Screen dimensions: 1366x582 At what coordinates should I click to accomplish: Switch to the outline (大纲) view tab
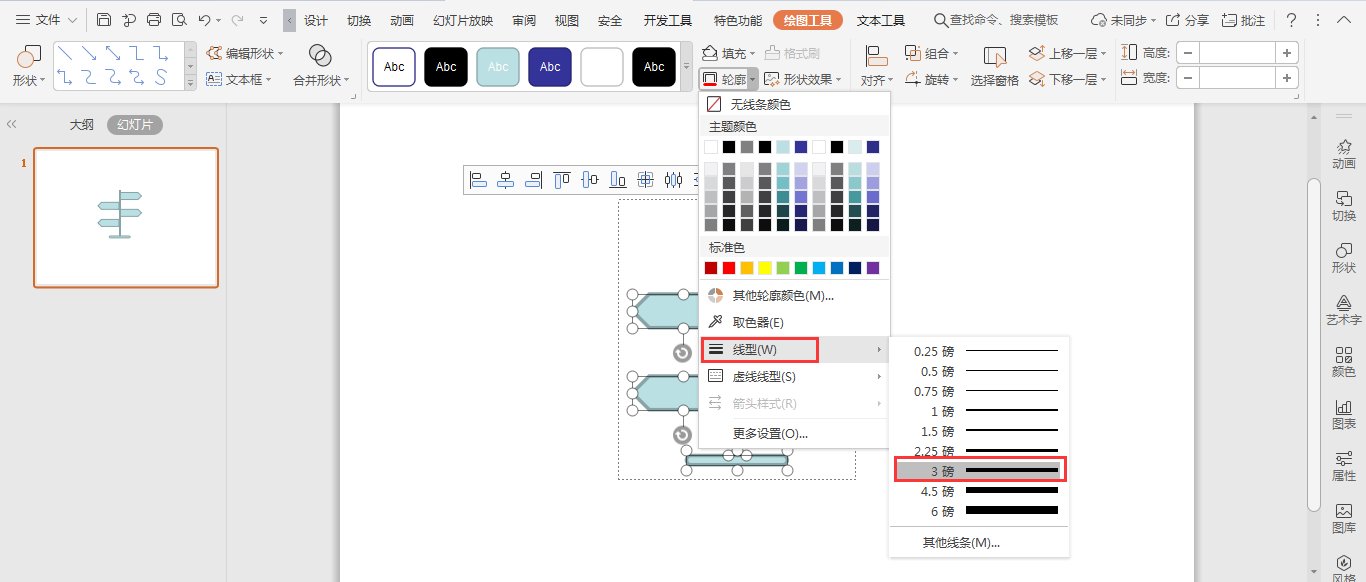(81, 124)
